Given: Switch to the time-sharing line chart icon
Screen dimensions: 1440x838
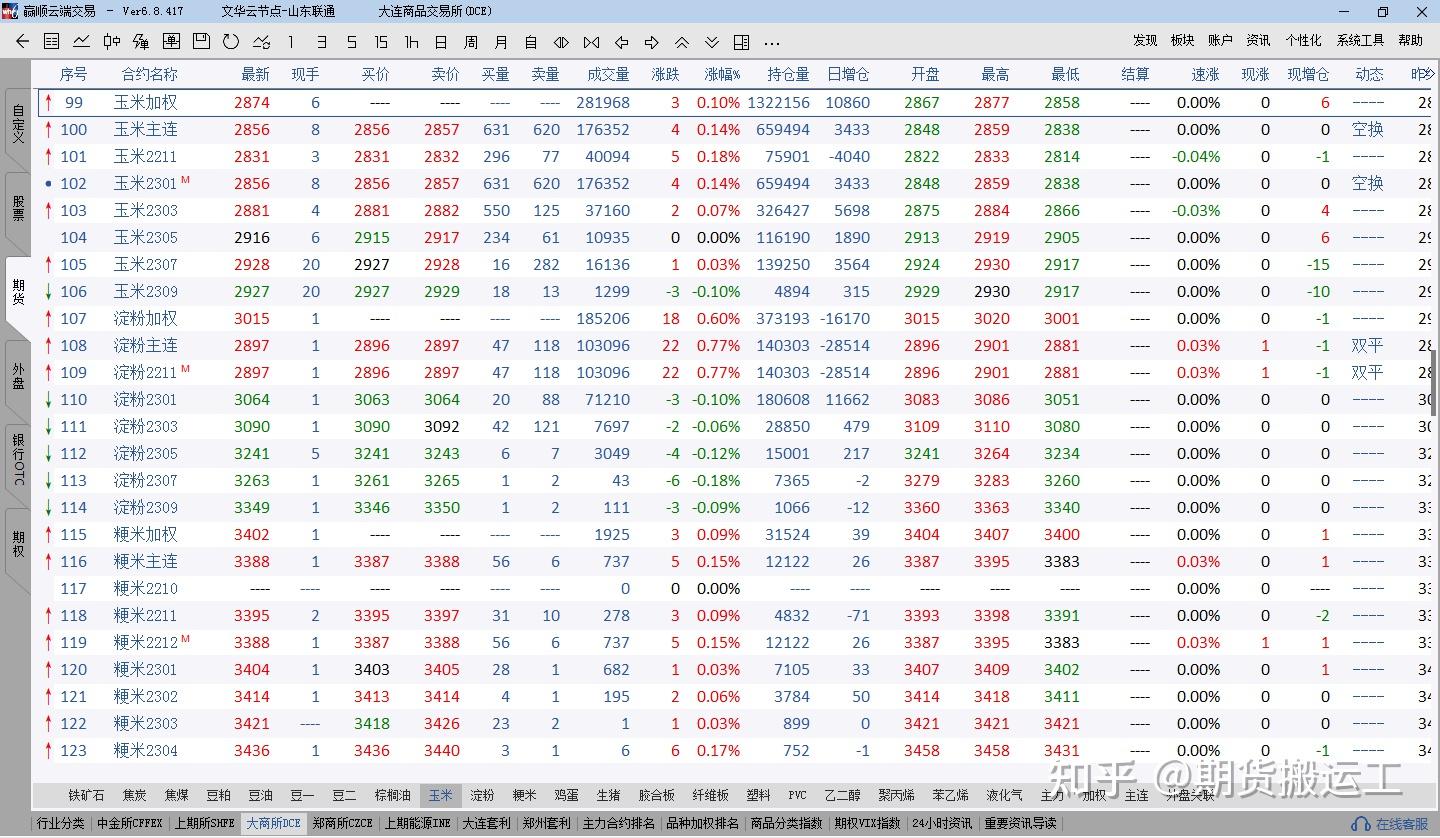Looking at the screenshot, I should (82, 42).
